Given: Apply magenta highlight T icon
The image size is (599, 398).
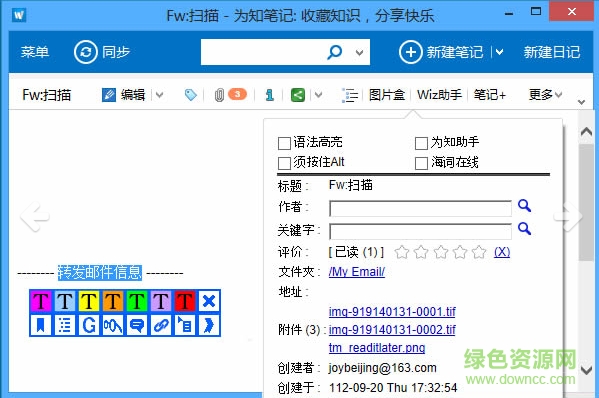Looking at the screenshot, I should 41,301.
